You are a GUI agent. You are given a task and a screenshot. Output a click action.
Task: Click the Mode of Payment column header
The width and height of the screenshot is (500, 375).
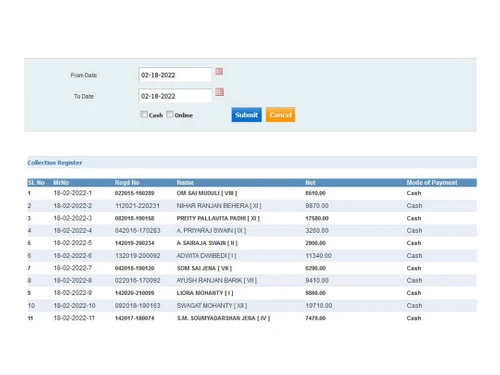(432, 182)
